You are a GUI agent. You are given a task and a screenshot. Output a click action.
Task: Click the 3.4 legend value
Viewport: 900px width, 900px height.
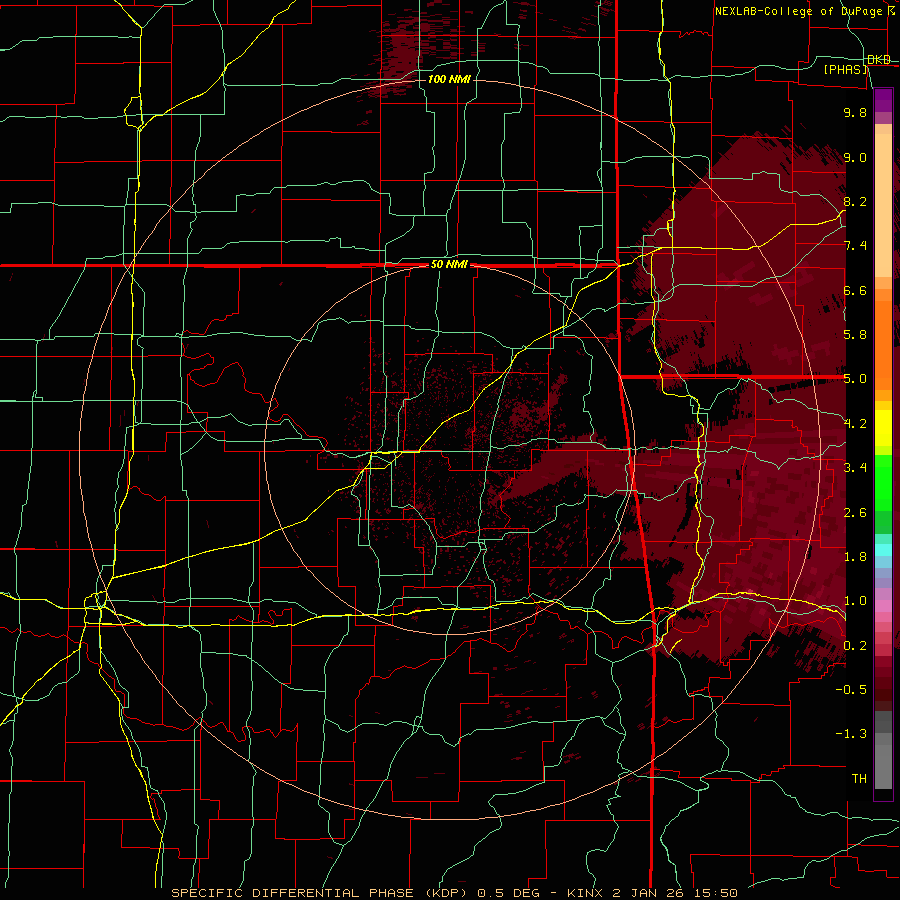[855, 468]
